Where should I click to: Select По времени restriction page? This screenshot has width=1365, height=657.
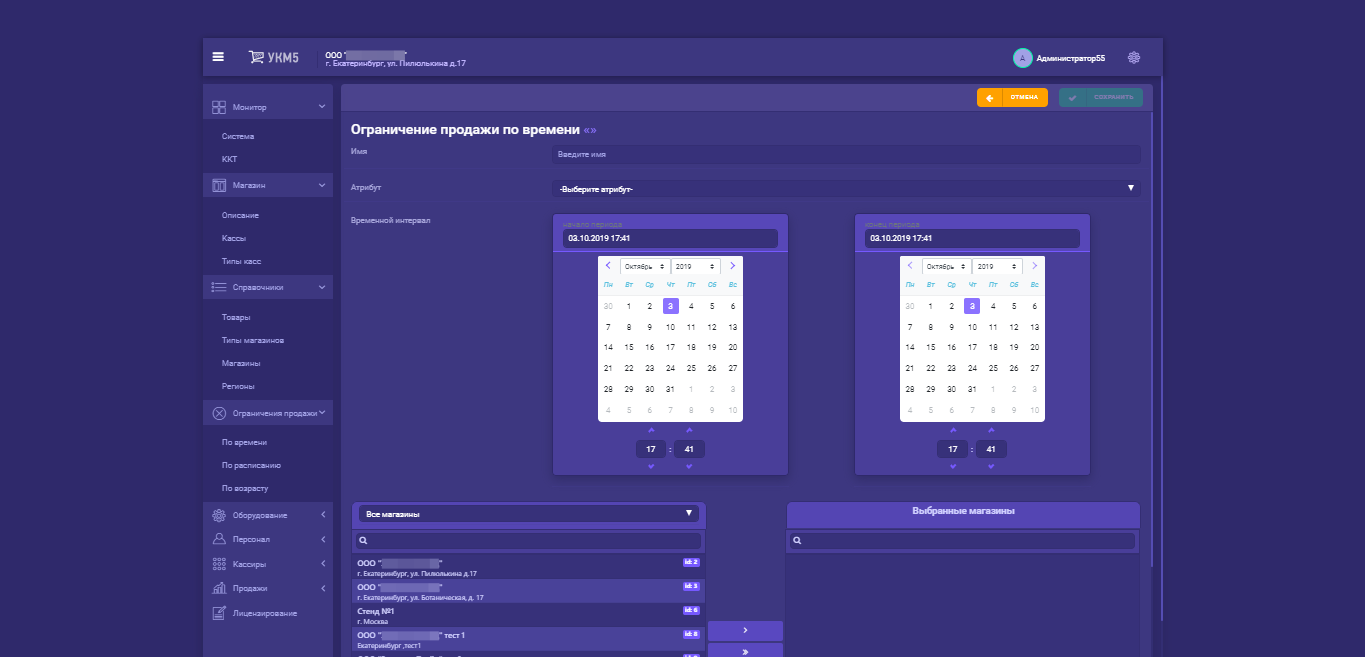click(x=244, y=442)
